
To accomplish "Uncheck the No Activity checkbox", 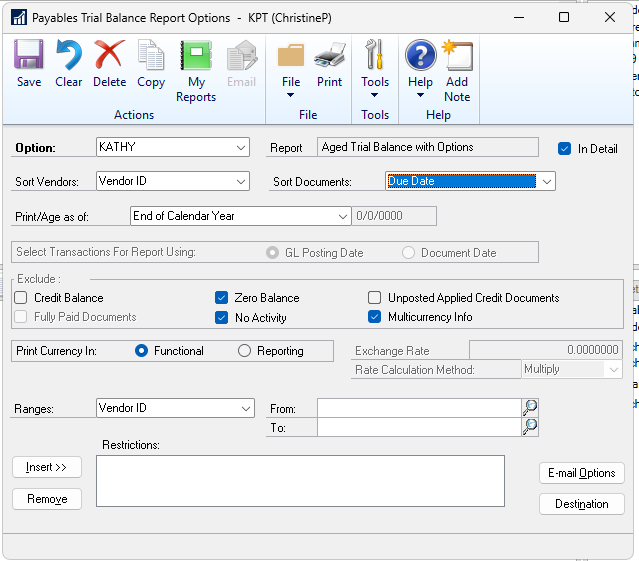I will click(221, 317).
